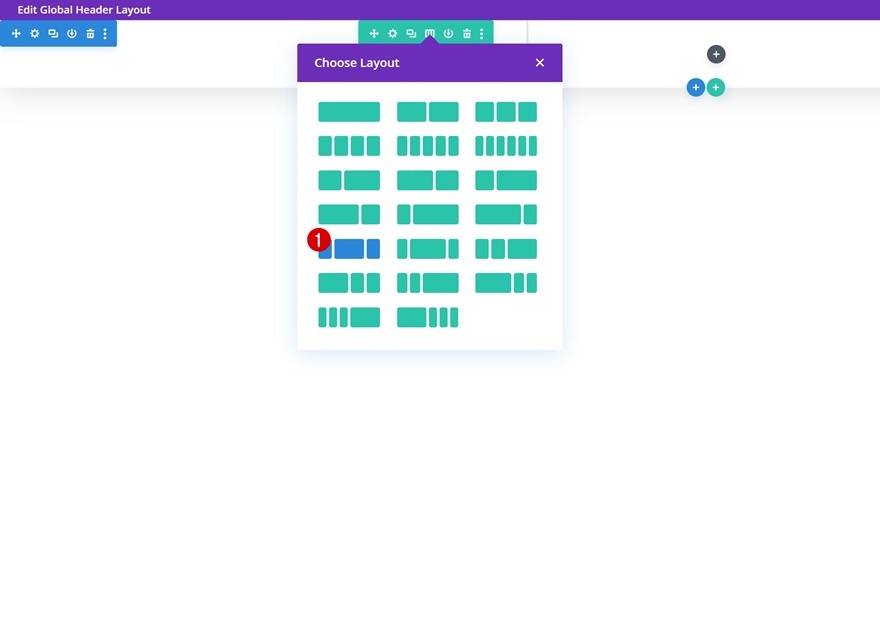Click the Choose Layout dialog heading
The width and height of the screenshot is (880, 621).
point(356,63)
